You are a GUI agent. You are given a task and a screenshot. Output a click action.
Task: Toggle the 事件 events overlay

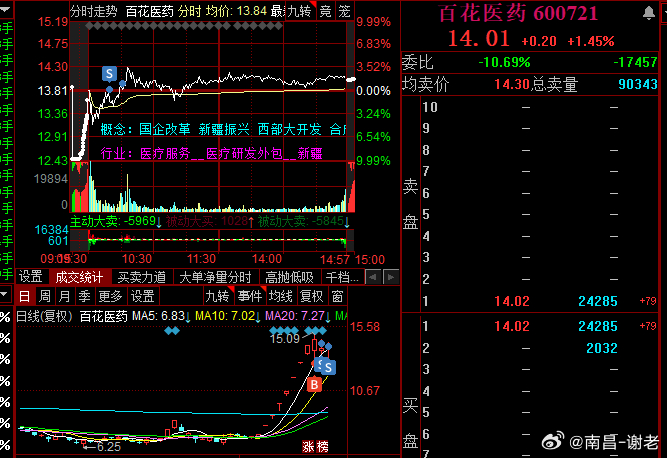click(x=250, y=296)
